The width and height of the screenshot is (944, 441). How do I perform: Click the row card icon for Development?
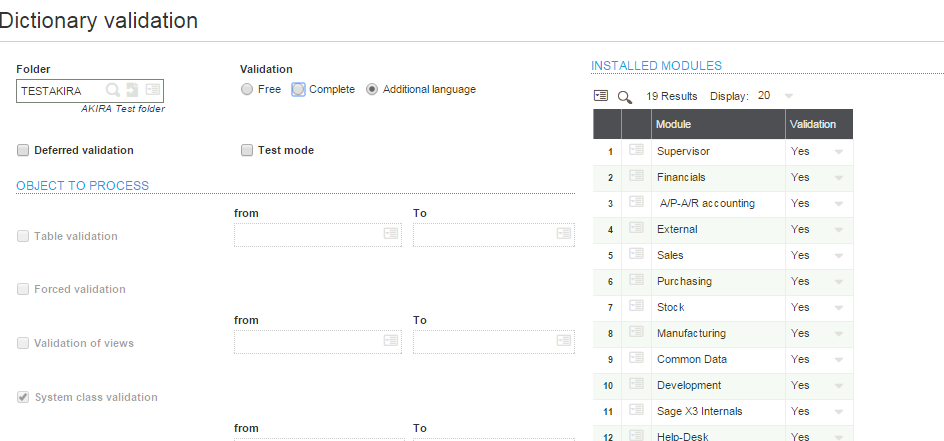click(x=636, y=385)
